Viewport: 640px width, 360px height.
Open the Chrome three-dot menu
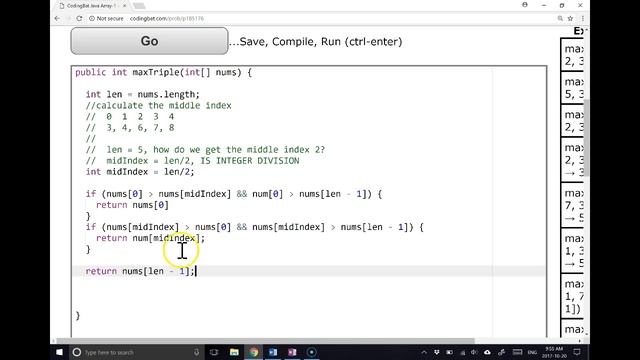point(582,18)
